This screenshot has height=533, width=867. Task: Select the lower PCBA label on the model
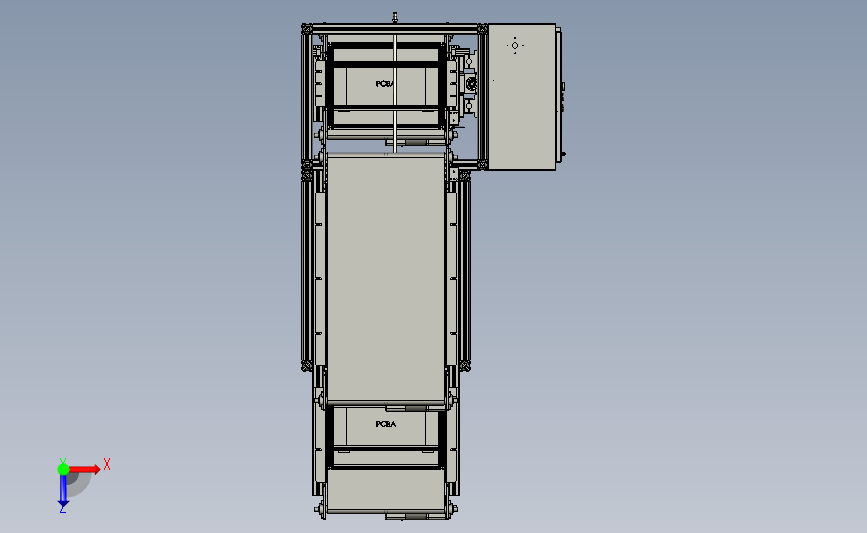pyautogui.click(x=385, y=424)
